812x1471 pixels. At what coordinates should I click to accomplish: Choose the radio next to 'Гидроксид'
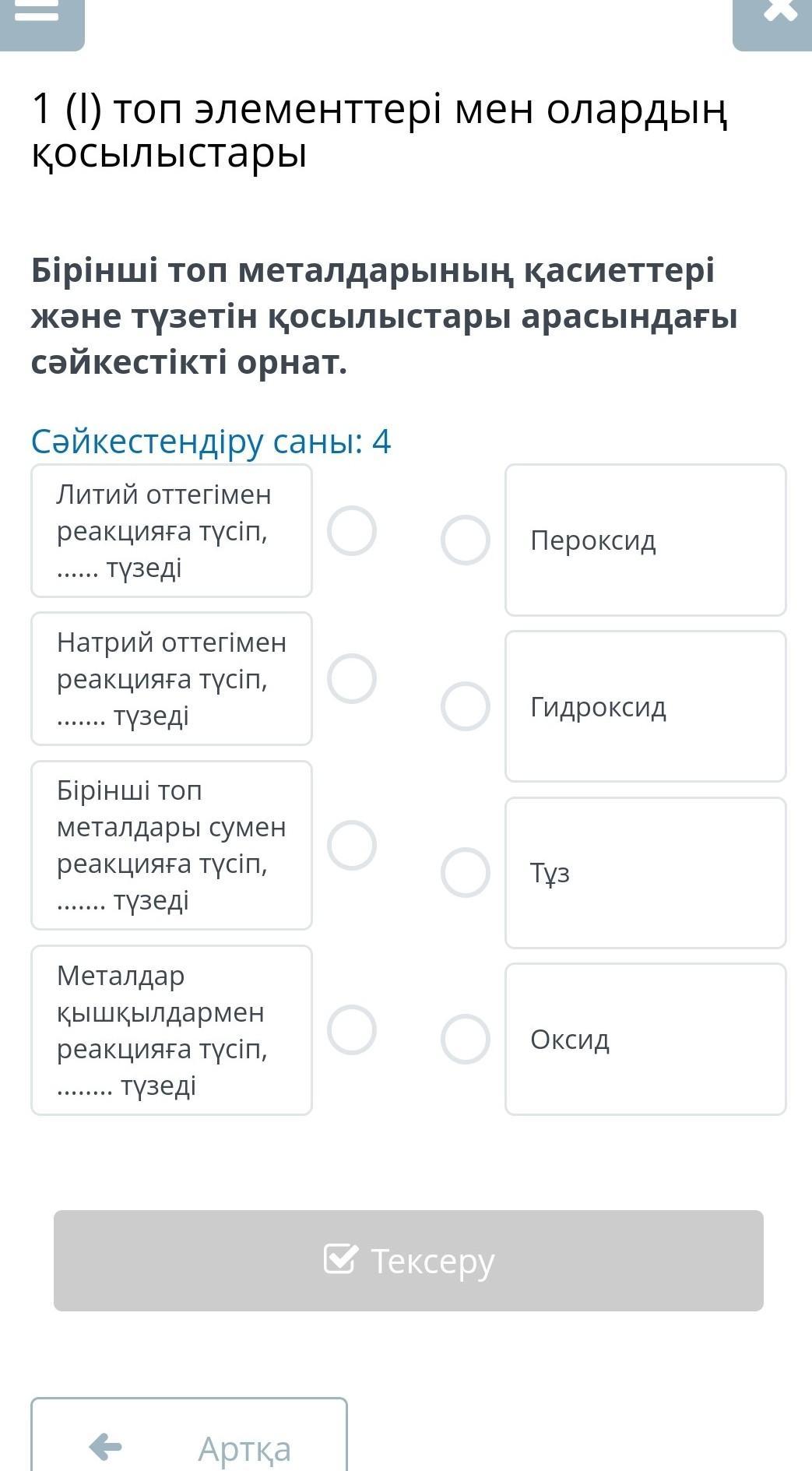click(x=466, y=706)
